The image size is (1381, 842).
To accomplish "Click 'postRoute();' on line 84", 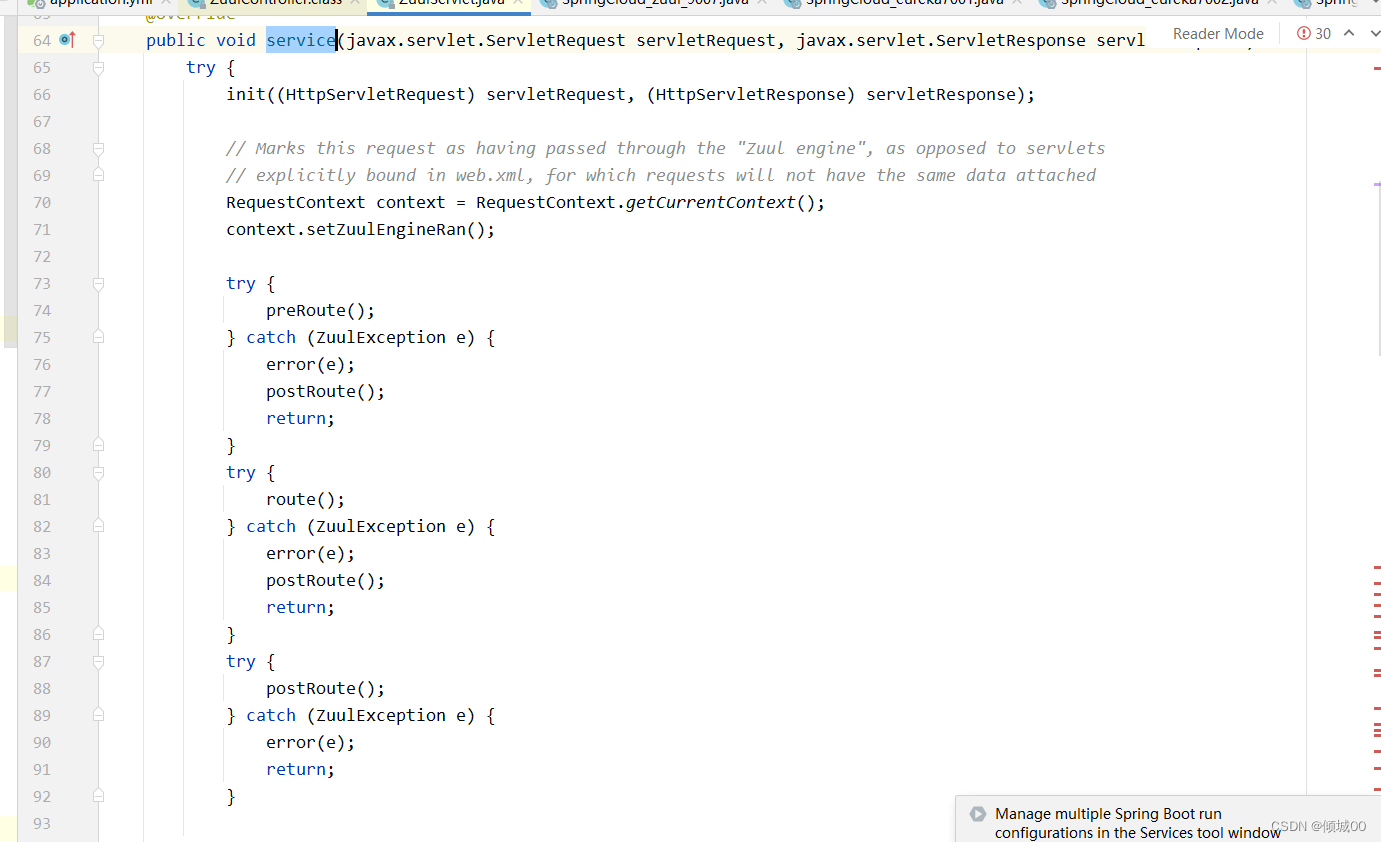I will click(x=326, y=580).
